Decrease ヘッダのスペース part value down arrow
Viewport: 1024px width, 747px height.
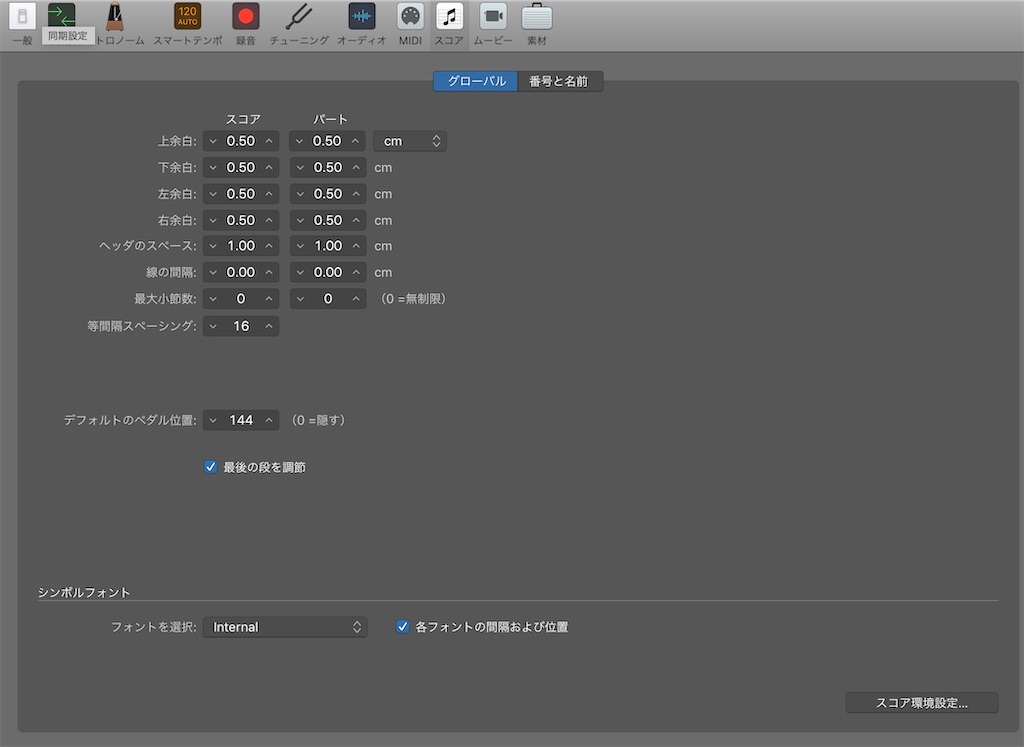click(x=300, y=246)
